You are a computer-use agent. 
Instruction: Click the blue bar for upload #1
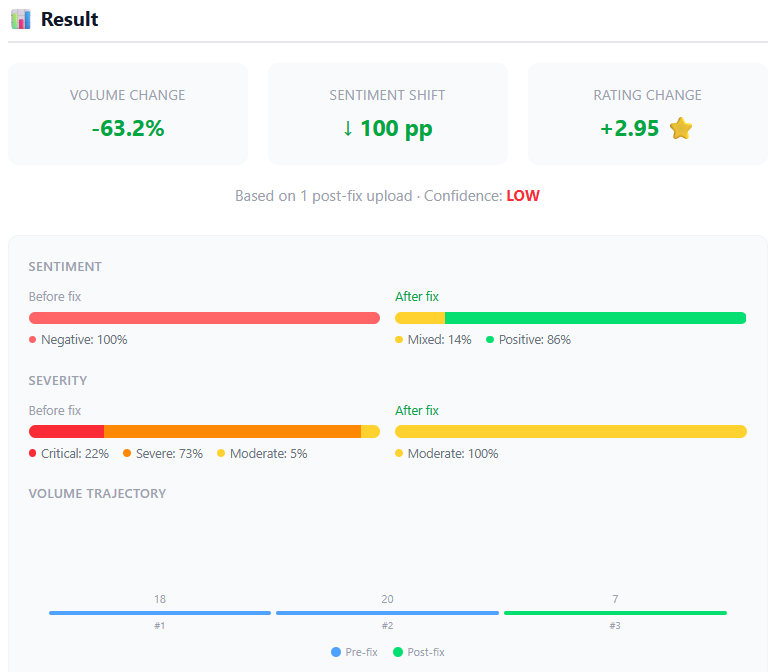point(160,613)
